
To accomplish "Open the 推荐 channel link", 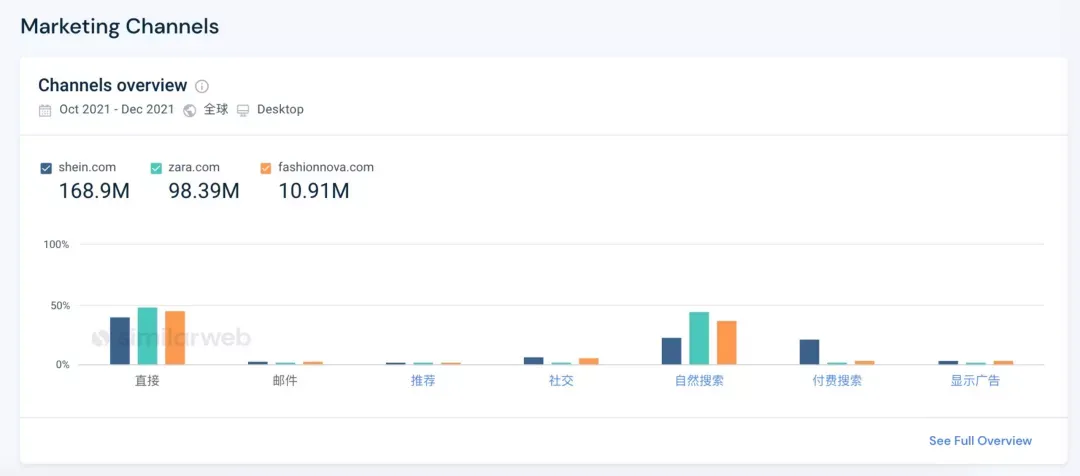I will point(423,381).
